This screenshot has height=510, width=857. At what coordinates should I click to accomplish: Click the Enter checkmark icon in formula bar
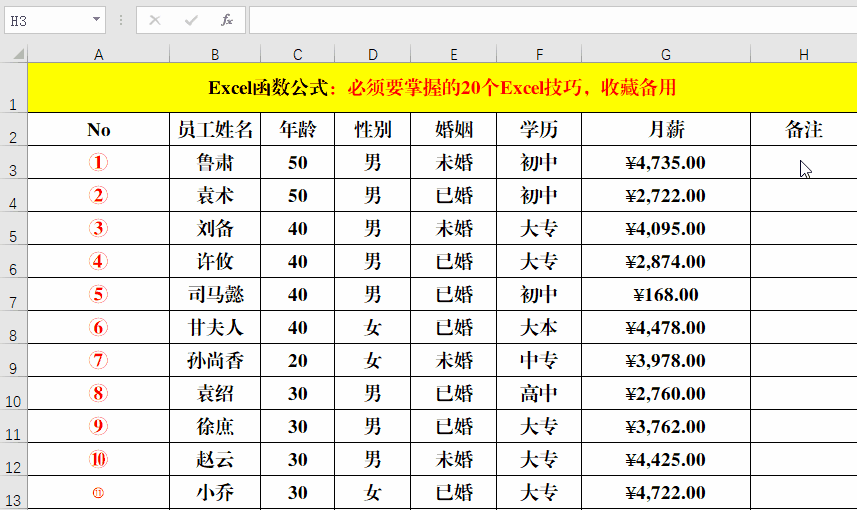point(191,21)
